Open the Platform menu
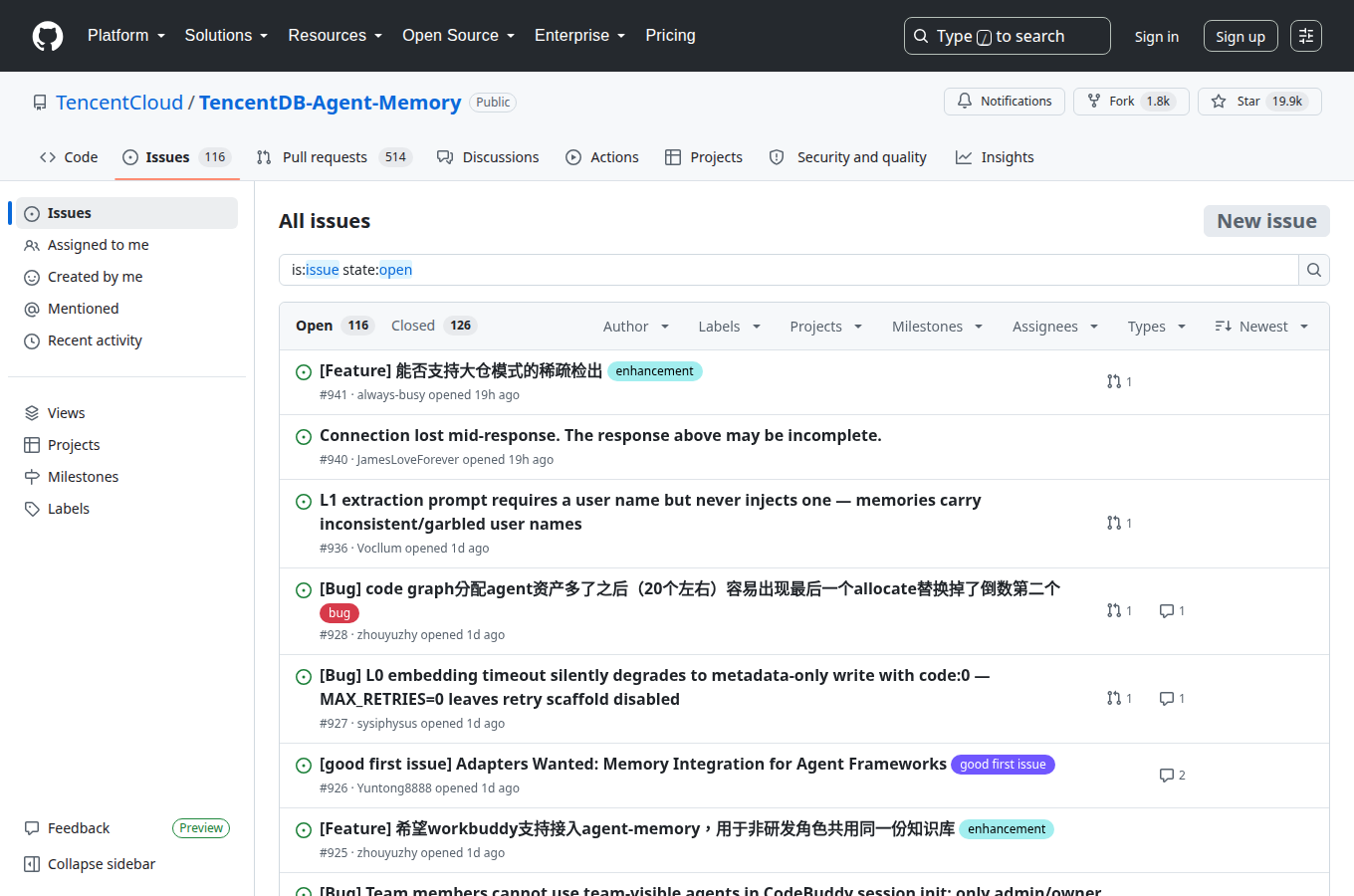 tap(126, 35)
